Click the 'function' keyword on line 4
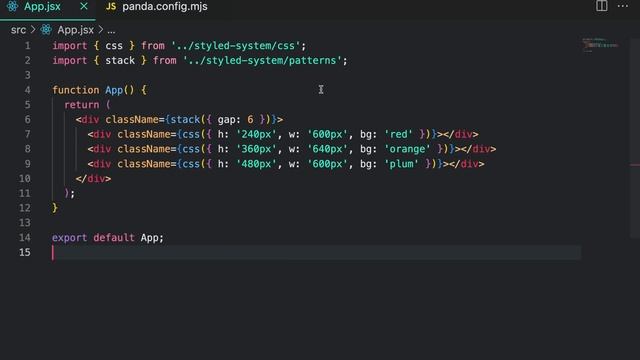640x360 pixels. coord(76,90)
